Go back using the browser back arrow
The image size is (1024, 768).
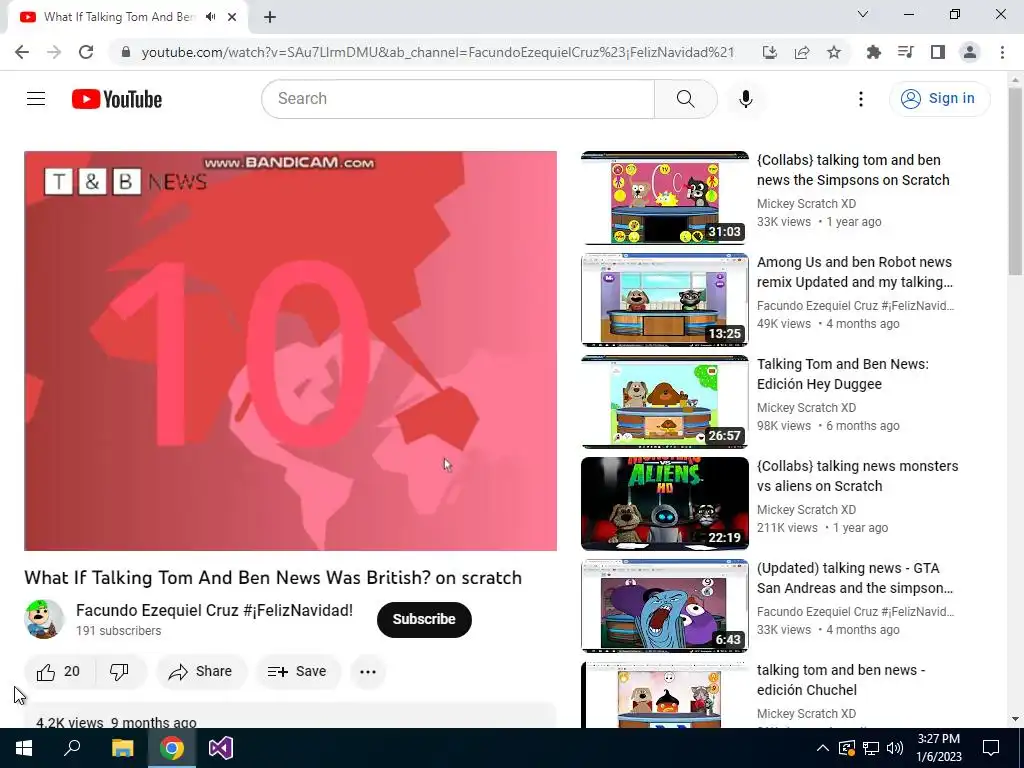22,52
